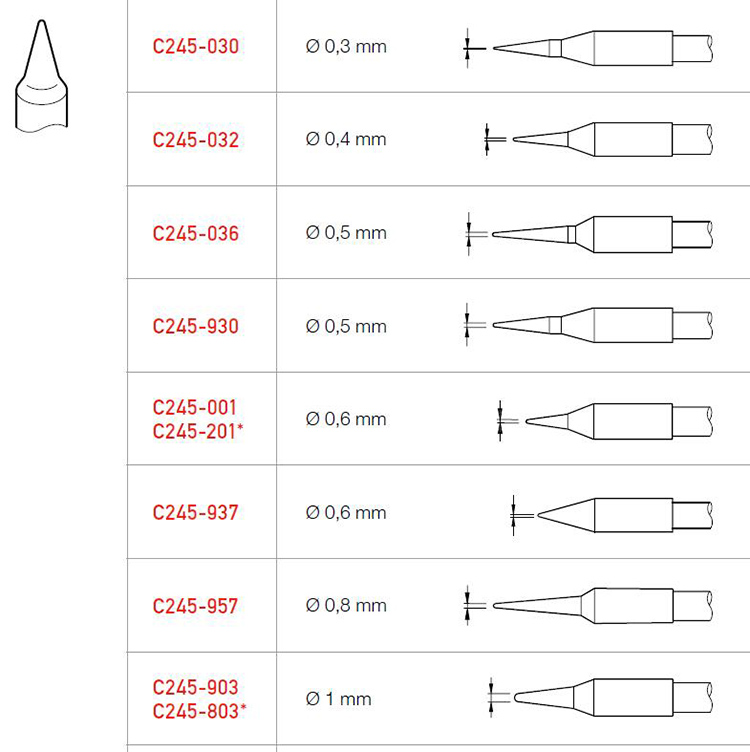Screen dimensions: 750x752
Task: Click the C245-803* part number
Action: tap(199, 711)
